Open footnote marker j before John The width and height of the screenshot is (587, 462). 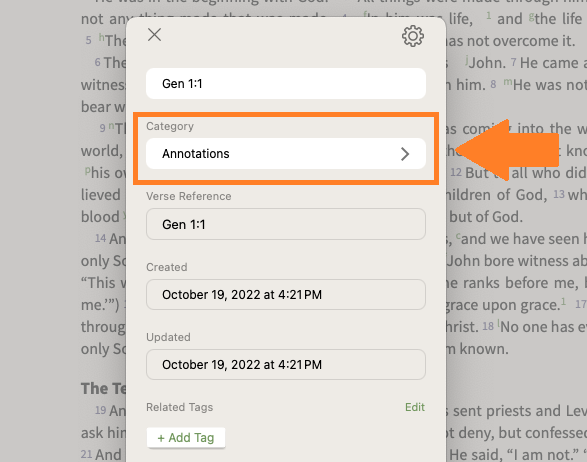tap(467, 59)
